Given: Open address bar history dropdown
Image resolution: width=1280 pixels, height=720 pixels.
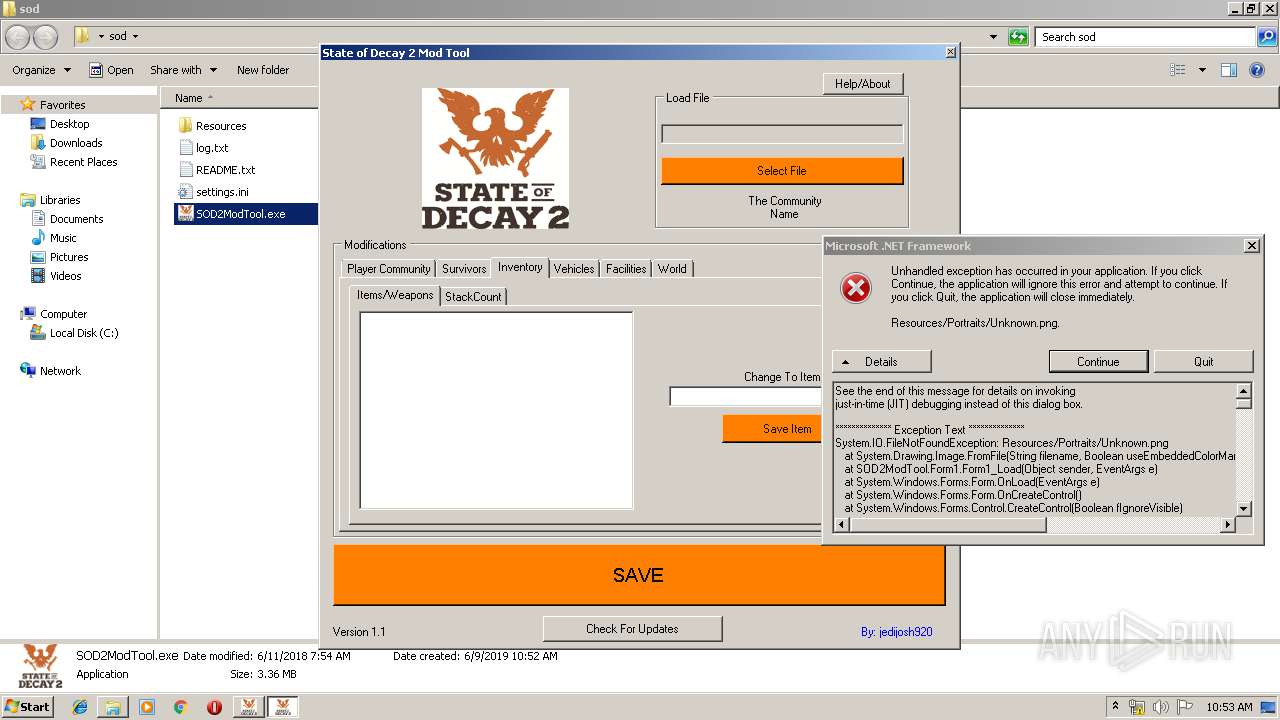Looking at the screenshot, I should (x=993, y=37).
